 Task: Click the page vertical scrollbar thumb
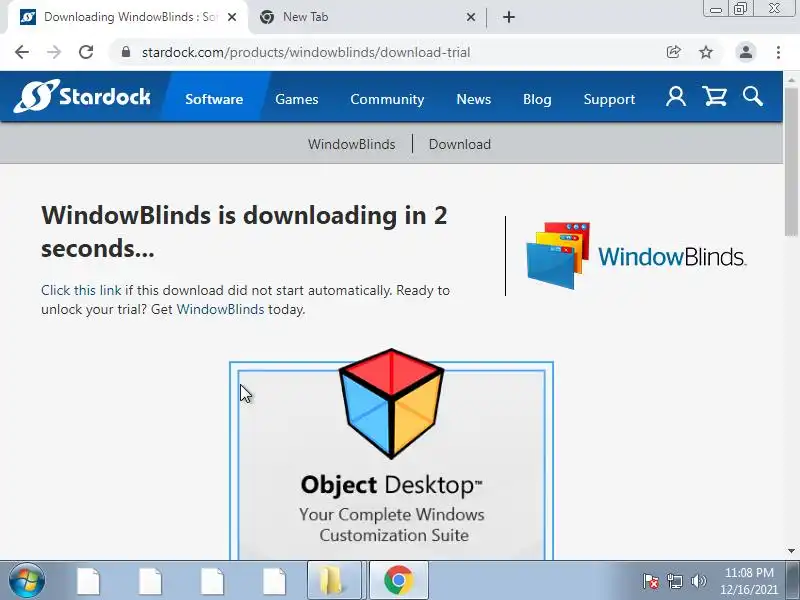click(x=791, y=163)
